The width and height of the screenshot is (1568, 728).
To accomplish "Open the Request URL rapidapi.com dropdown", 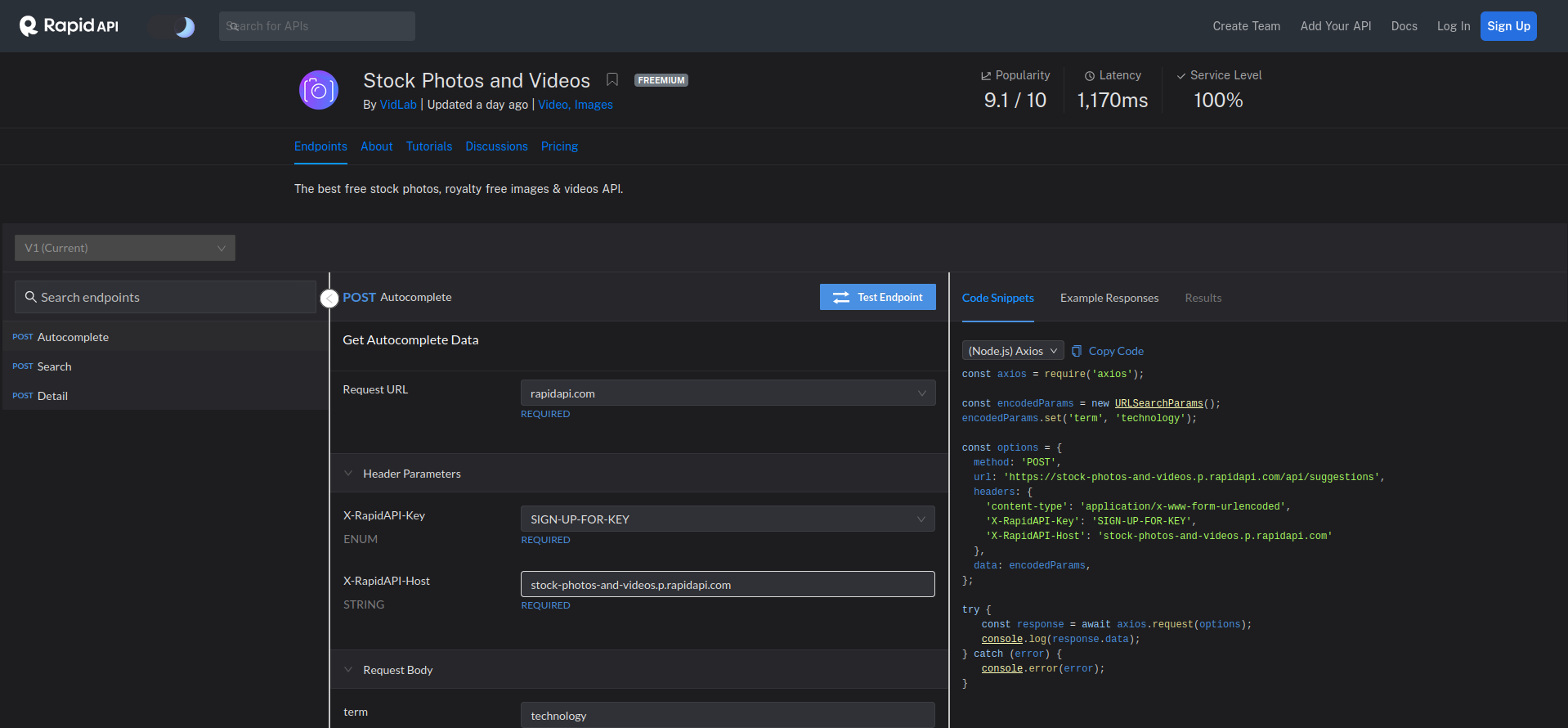I will [x=728, y=393].
